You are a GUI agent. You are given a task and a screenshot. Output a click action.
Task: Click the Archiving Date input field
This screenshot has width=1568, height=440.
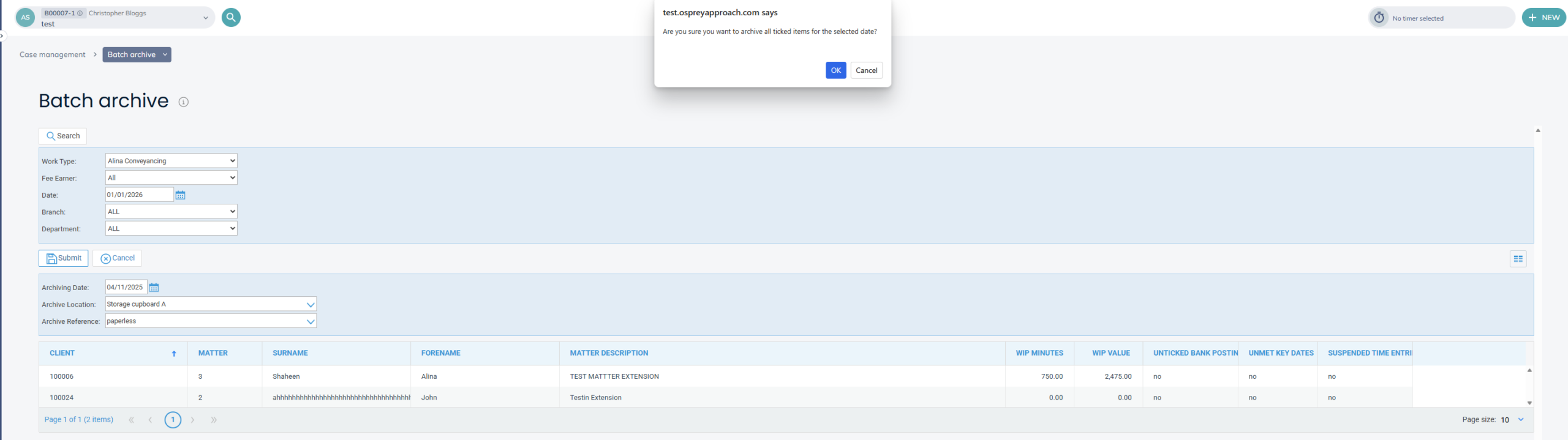(126, 288)
